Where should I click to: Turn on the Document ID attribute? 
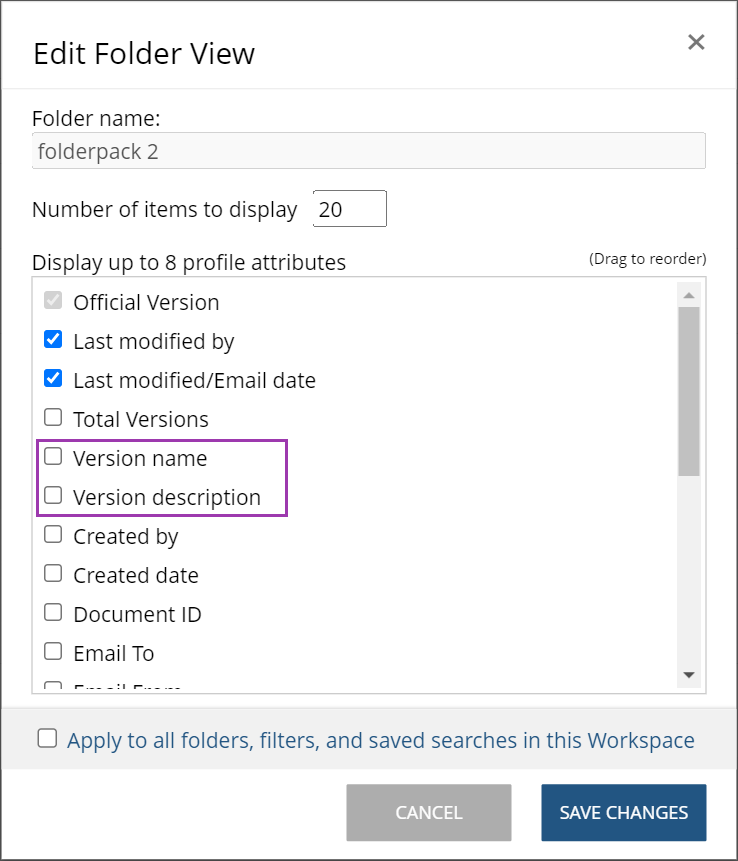point(54,613)
